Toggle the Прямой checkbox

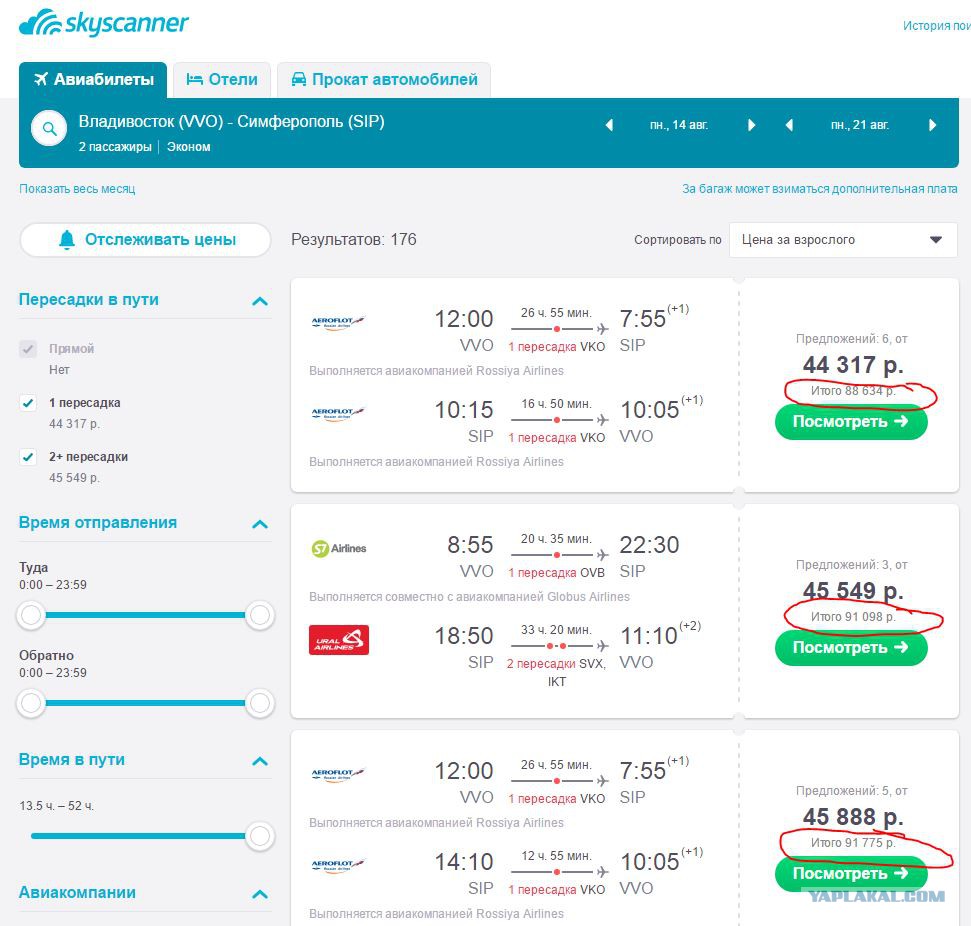(x=28, y=349)
